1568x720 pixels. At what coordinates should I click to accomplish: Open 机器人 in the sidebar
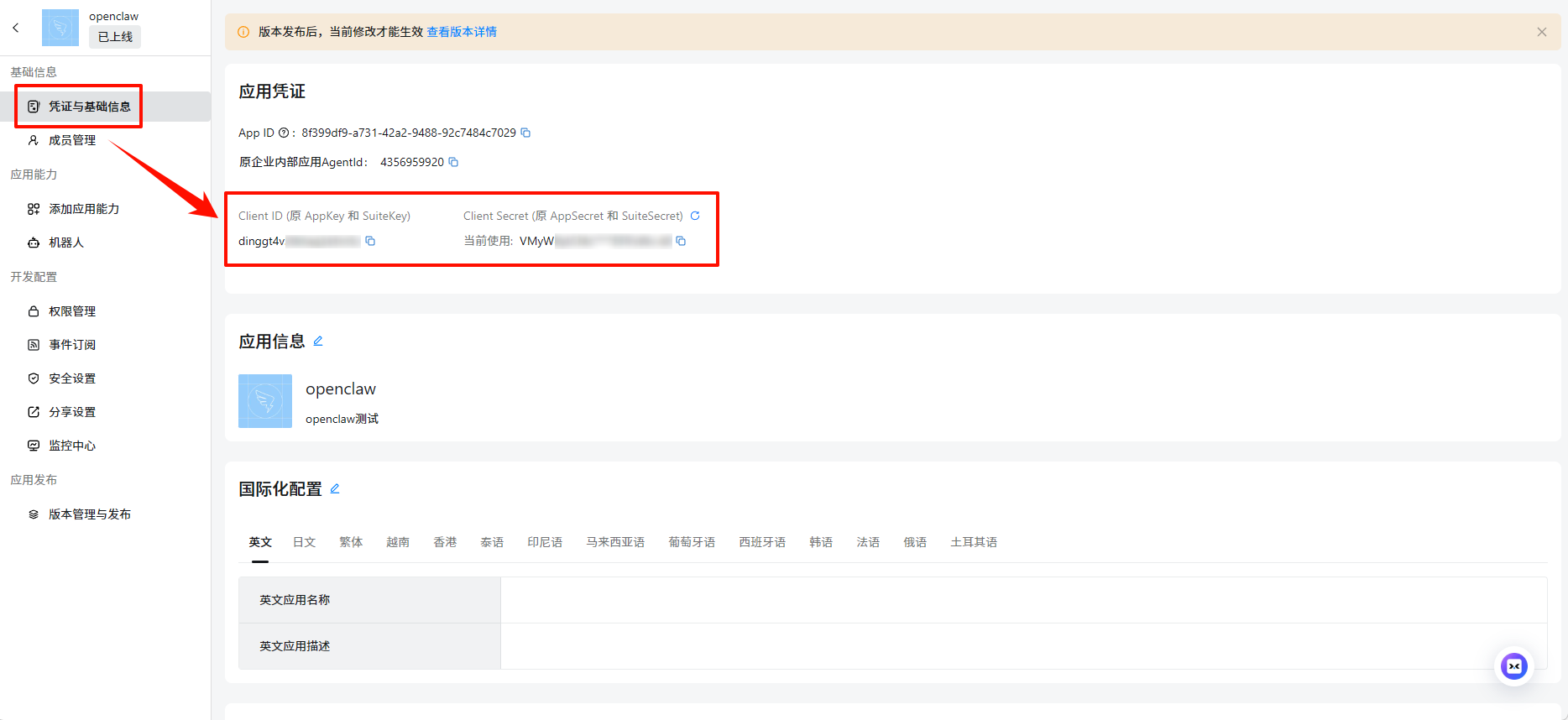coord(66,243)
